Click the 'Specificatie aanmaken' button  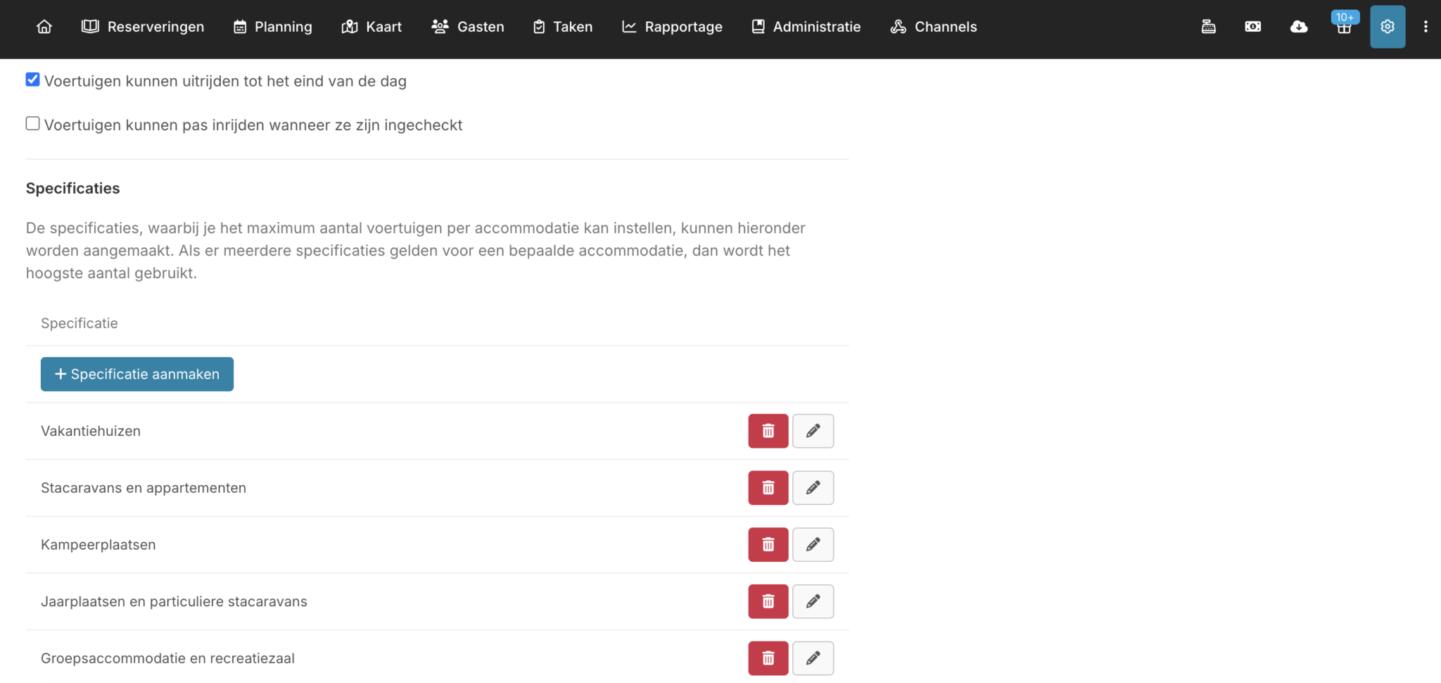point(137,374)
